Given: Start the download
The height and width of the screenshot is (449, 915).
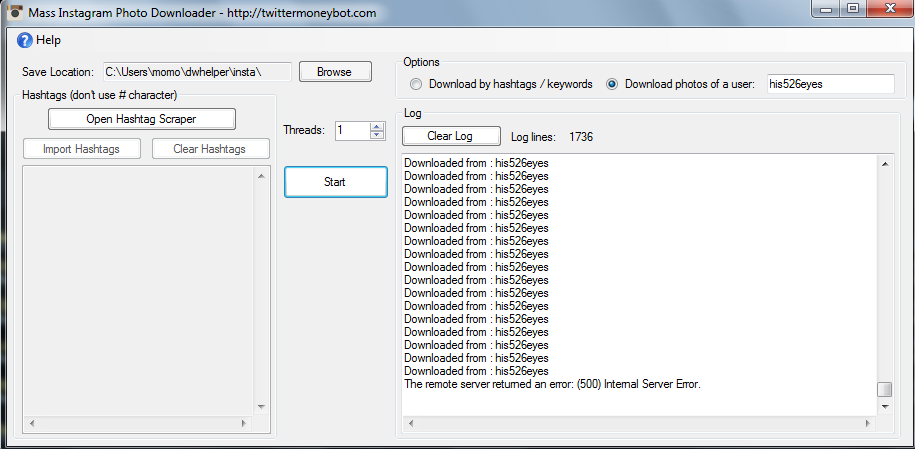Looking at the screenshot, I should [336, 182].
